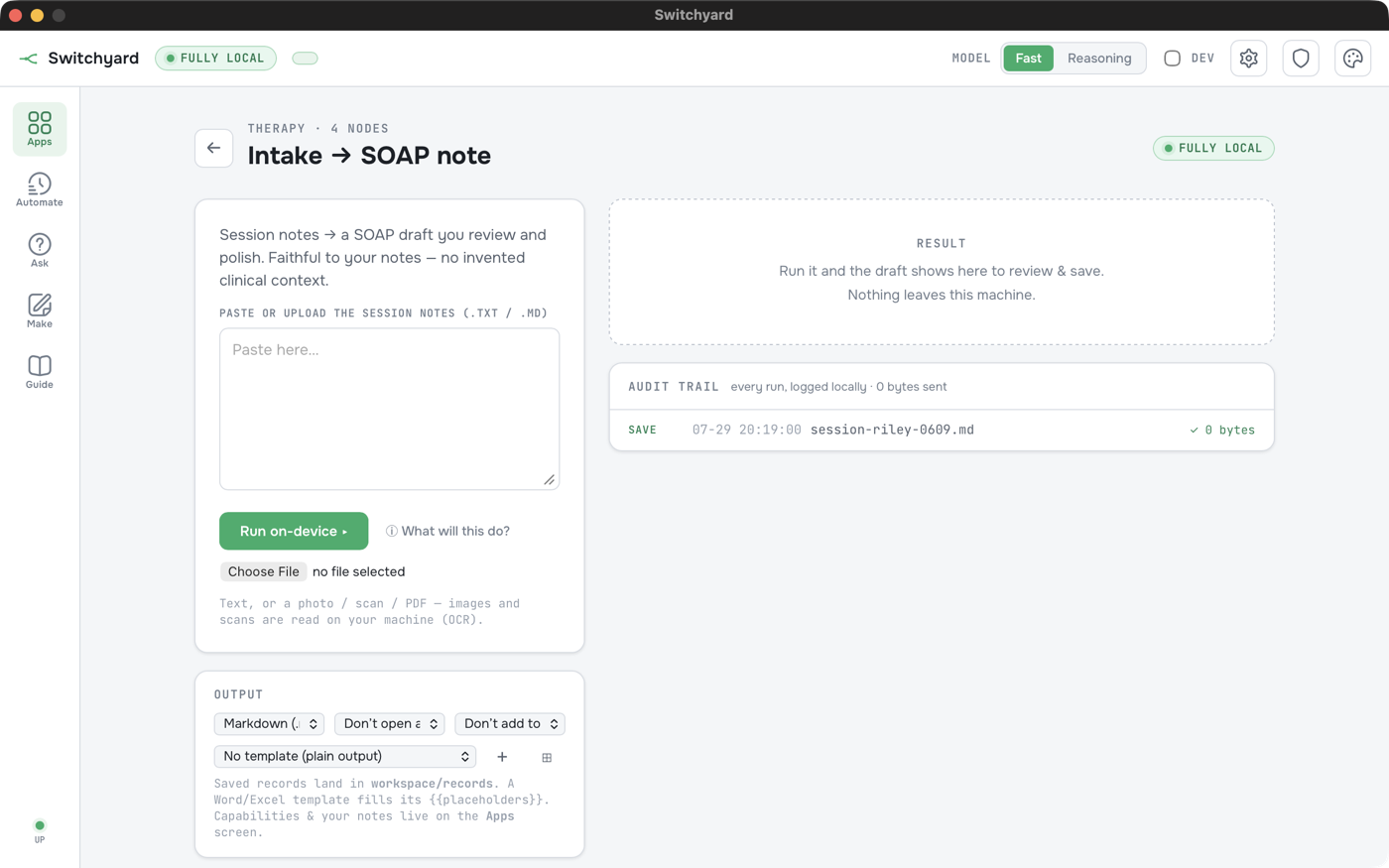Expand the "Don't open" dropdown

point(389,724)
